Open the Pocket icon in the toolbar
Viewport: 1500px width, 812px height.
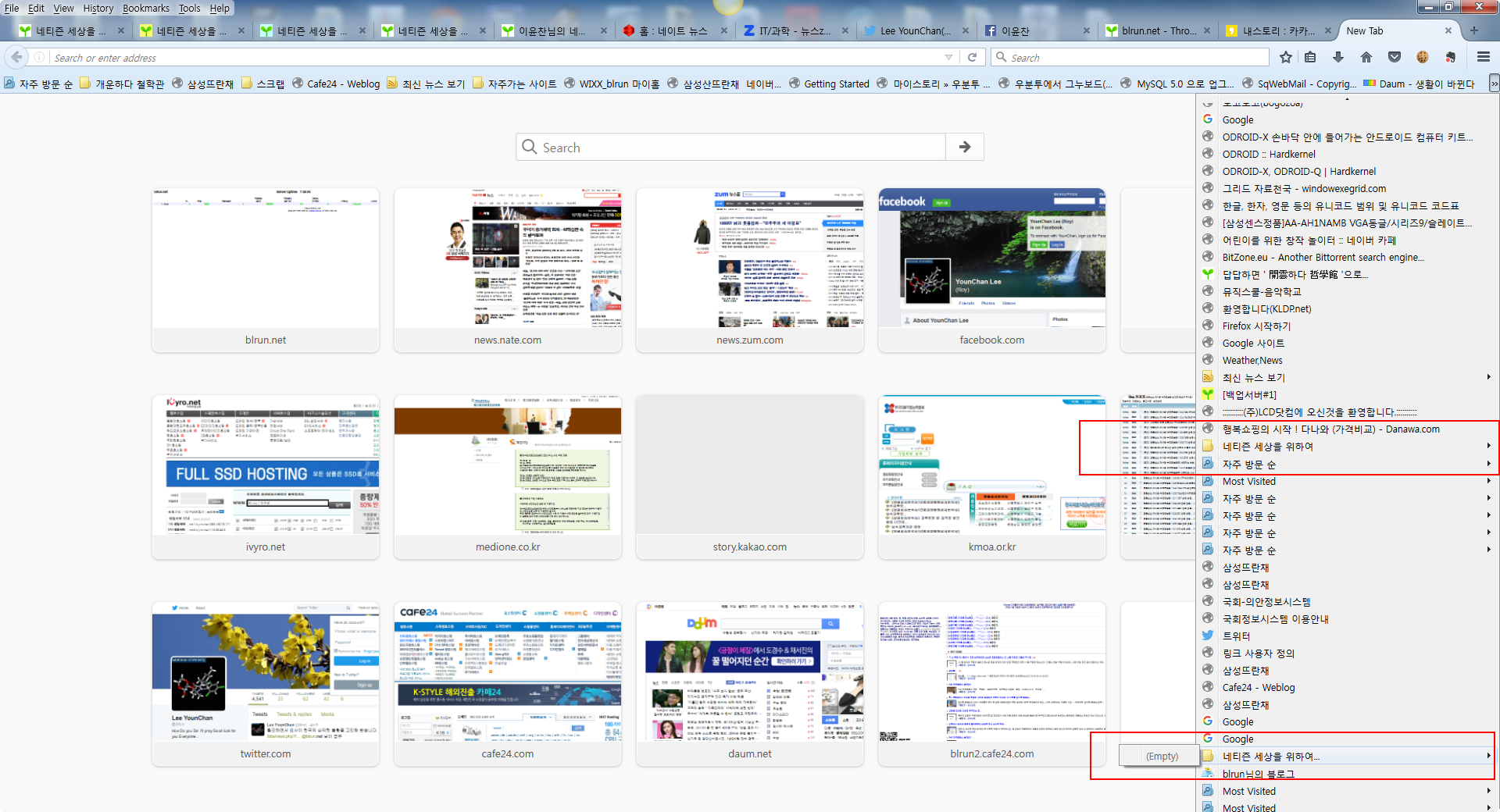pyautogui.click(x=1395, y=57)
